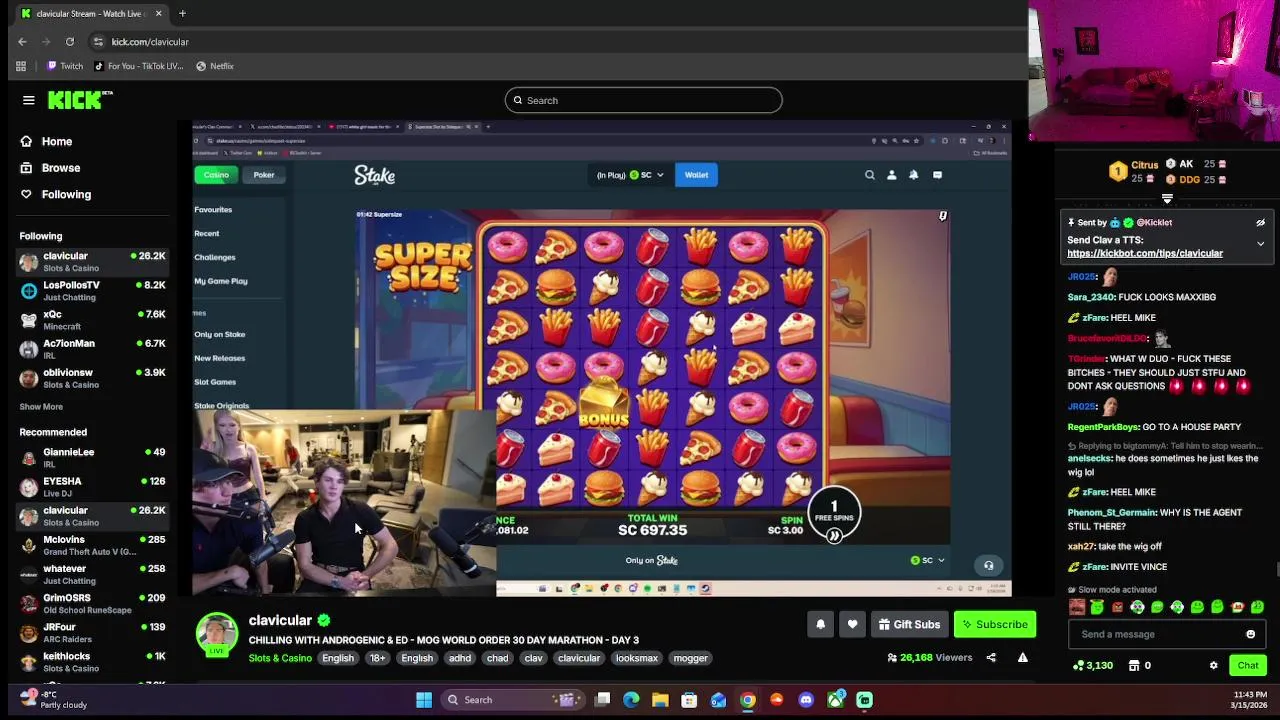Viewport: 1280px width, 720px height.
Task: Open a new browser tab
Action: (x=182, y=14)
